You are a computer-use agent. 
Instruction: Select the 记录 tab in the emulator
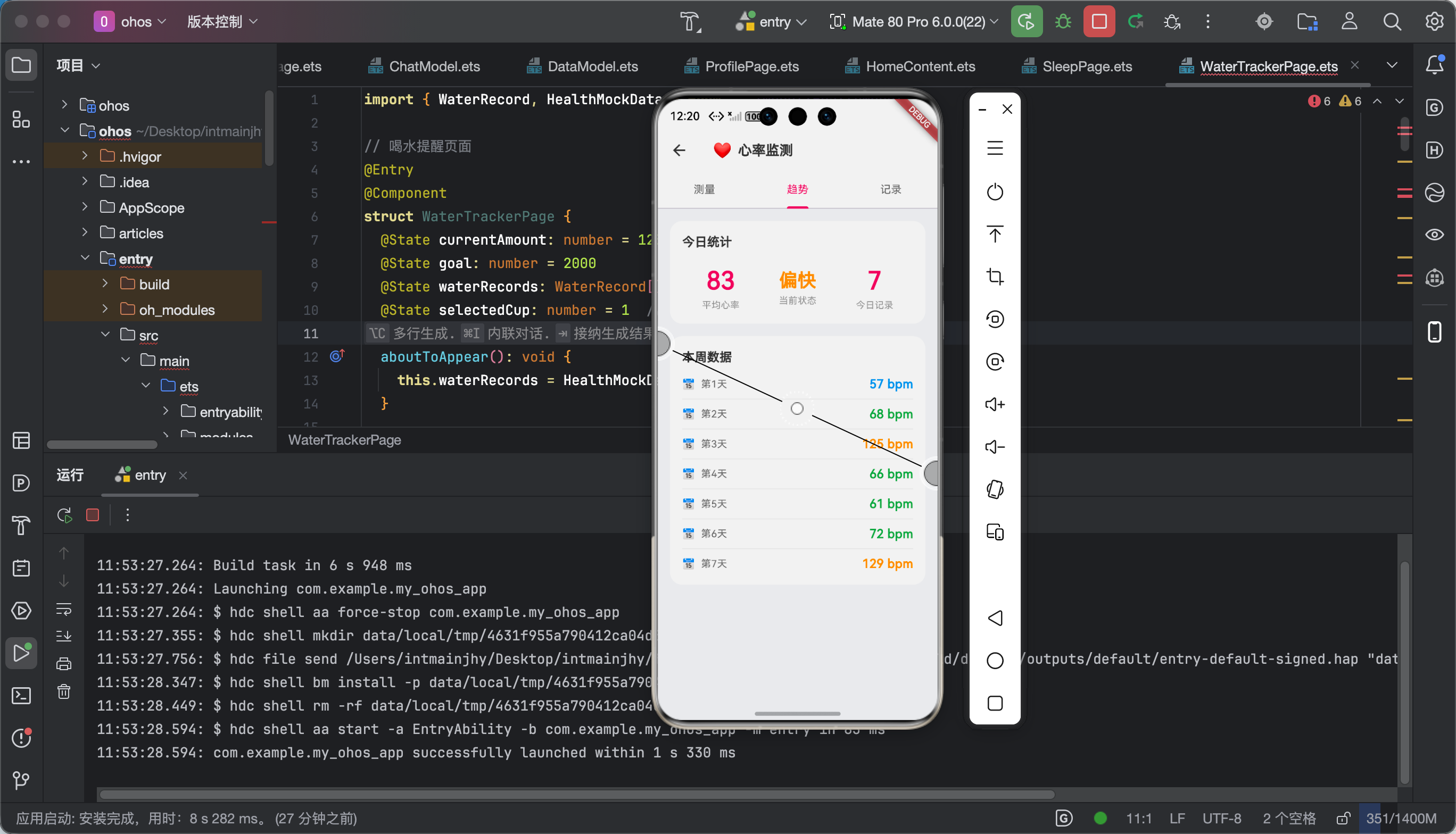click(890, 189)
